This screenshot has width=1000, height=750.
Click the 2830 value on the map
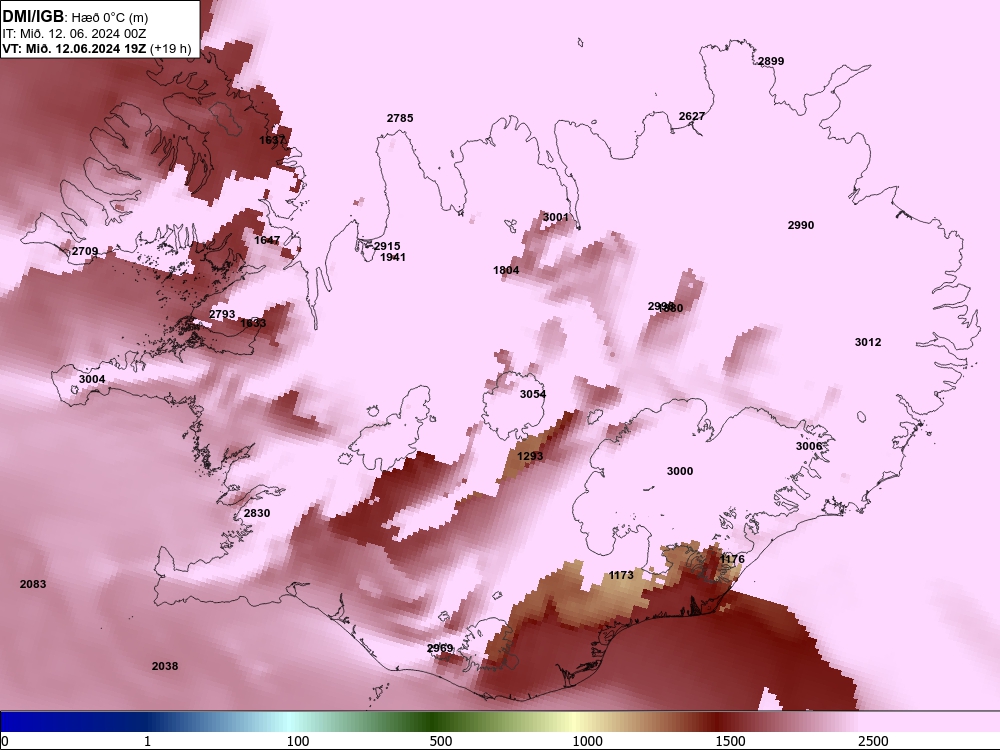point(257,513)
